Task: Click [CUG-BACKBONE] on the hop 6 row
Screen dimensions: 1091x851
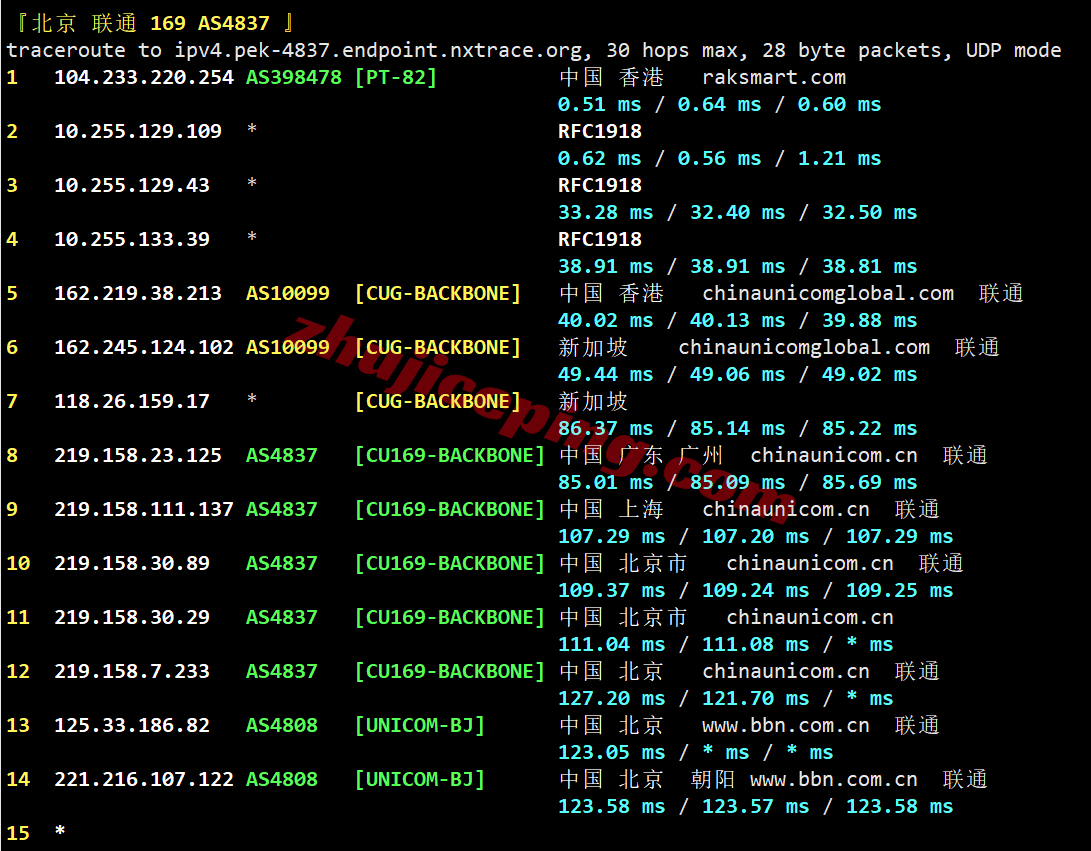Action: (438, 347)
